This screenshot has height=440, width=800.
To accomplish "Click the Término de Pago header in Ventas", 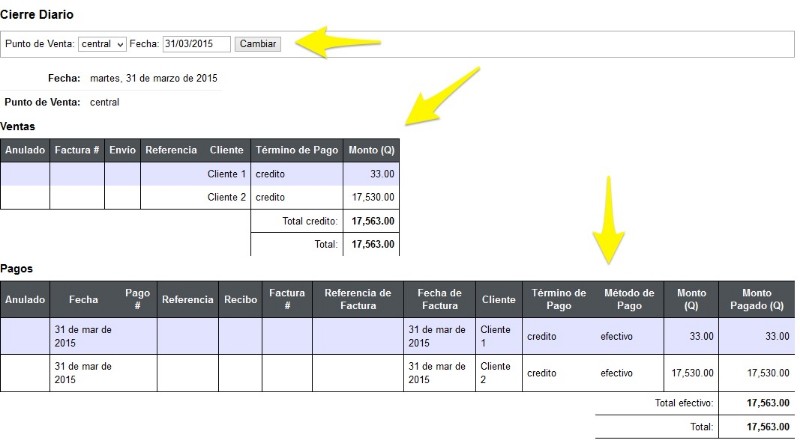I will point(297,150).
